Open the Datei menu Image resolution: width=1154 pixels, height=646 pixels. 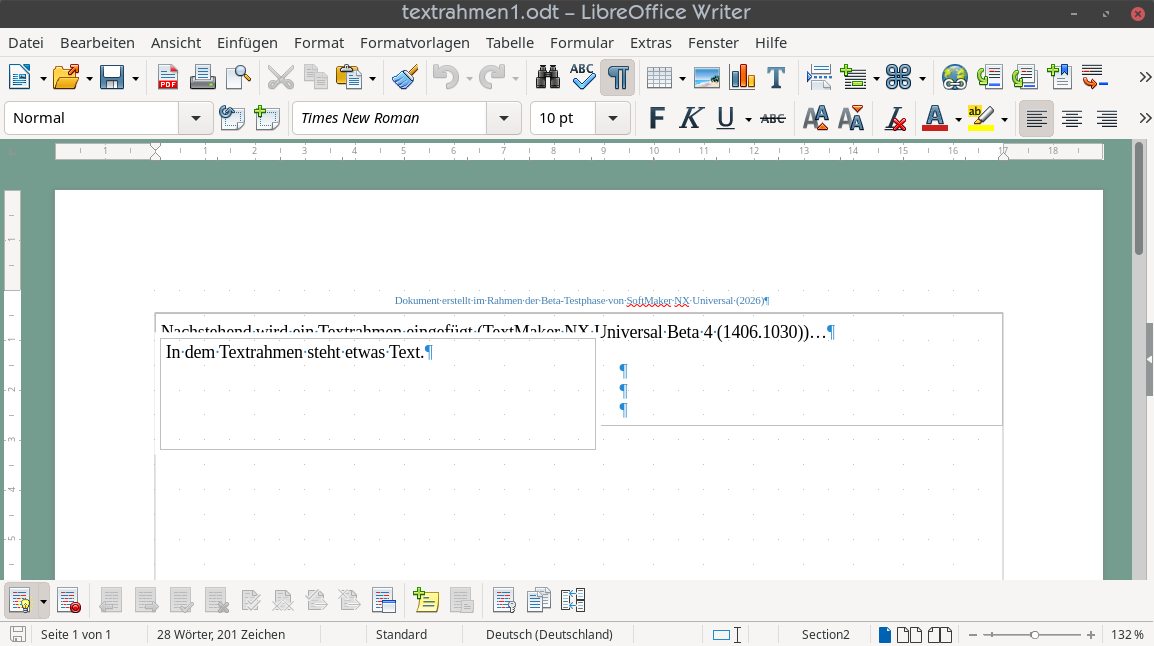coord(26,43)
